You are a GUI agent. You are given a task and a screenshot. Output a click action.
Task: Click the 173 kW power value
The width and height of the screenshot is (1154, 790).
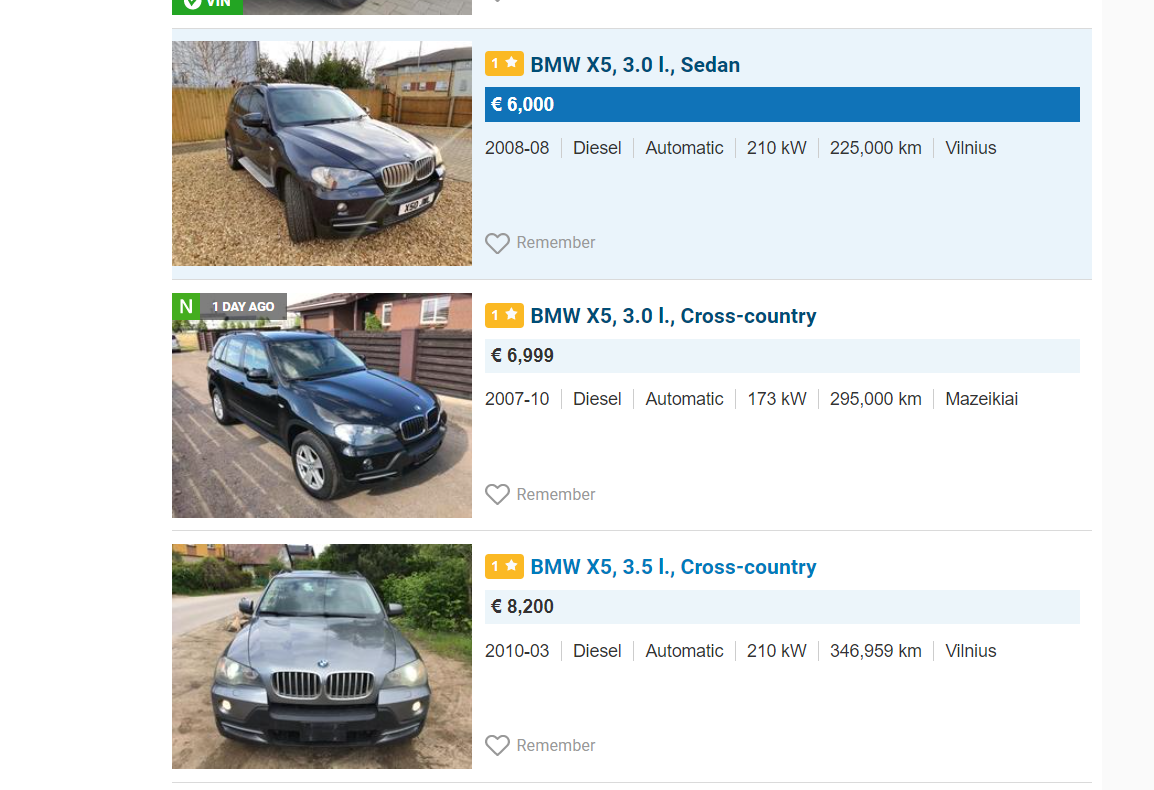point(777,399)
